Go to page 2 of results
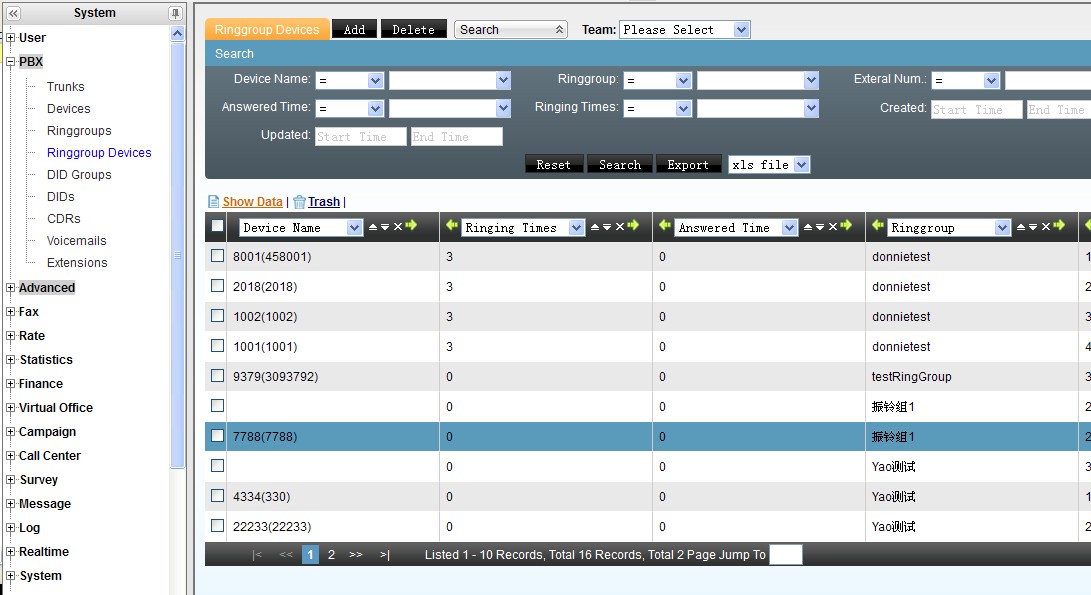Screen dimensions: 1091x595 331,555
